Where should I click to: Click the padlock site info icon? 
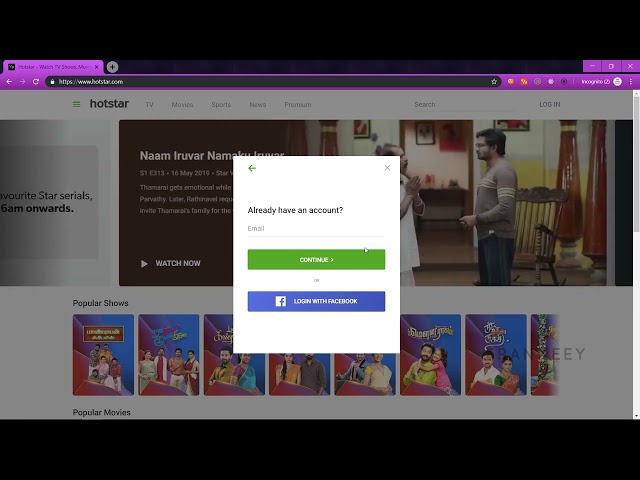52,82
